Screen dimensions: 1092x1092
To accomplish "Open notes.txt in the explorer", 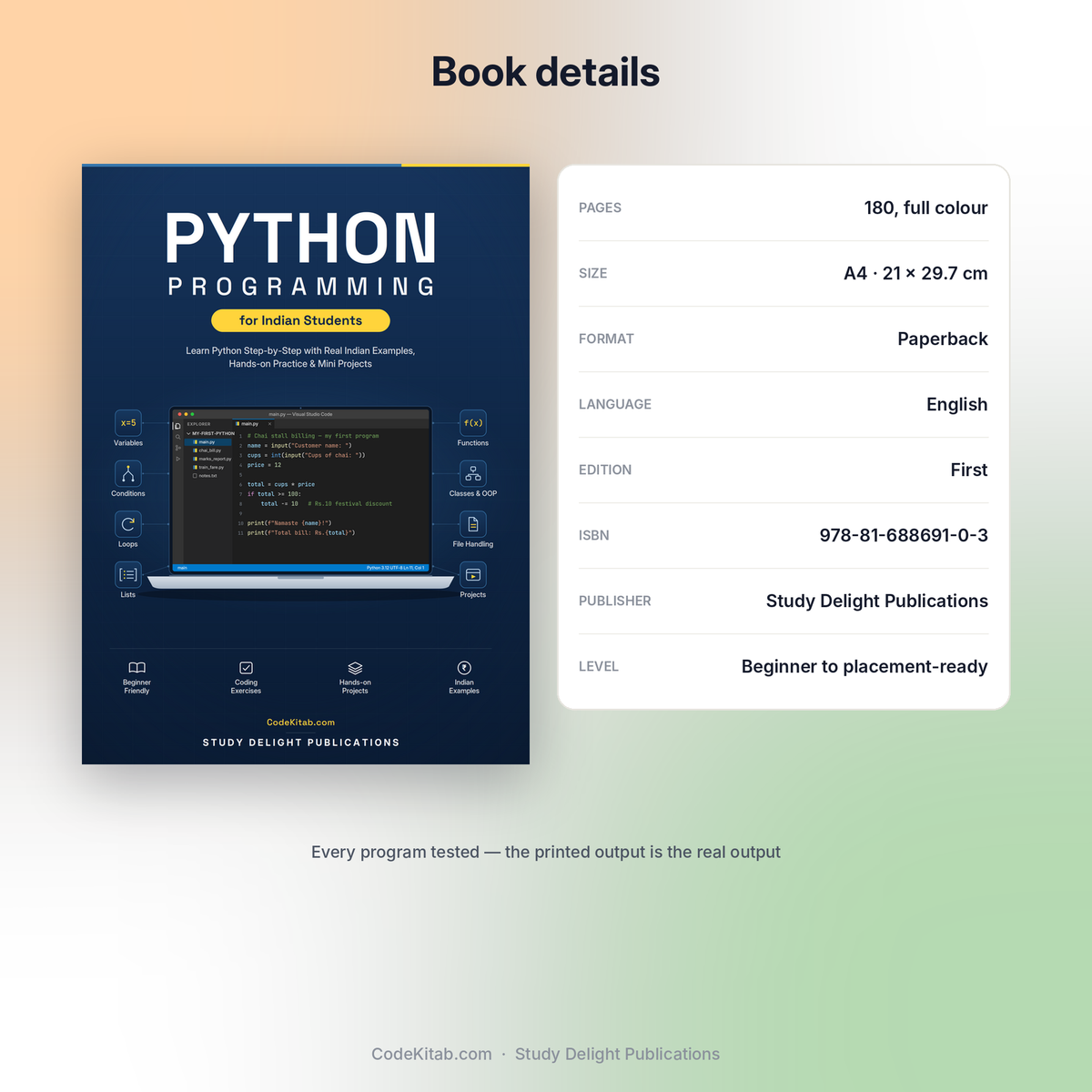I will pyautogui.click(x=205, y=476).
